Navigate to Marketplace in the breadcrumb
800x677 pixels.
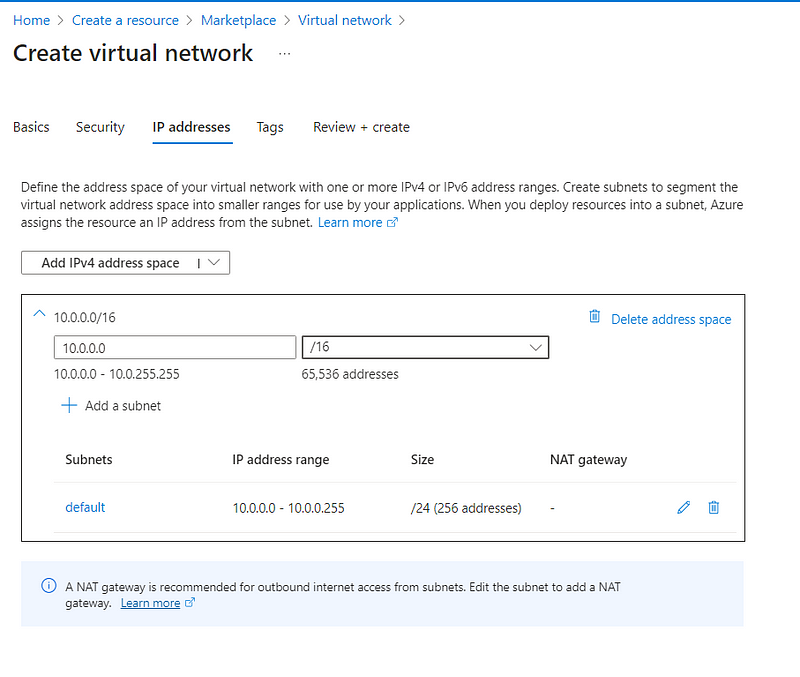coord(238,20)
